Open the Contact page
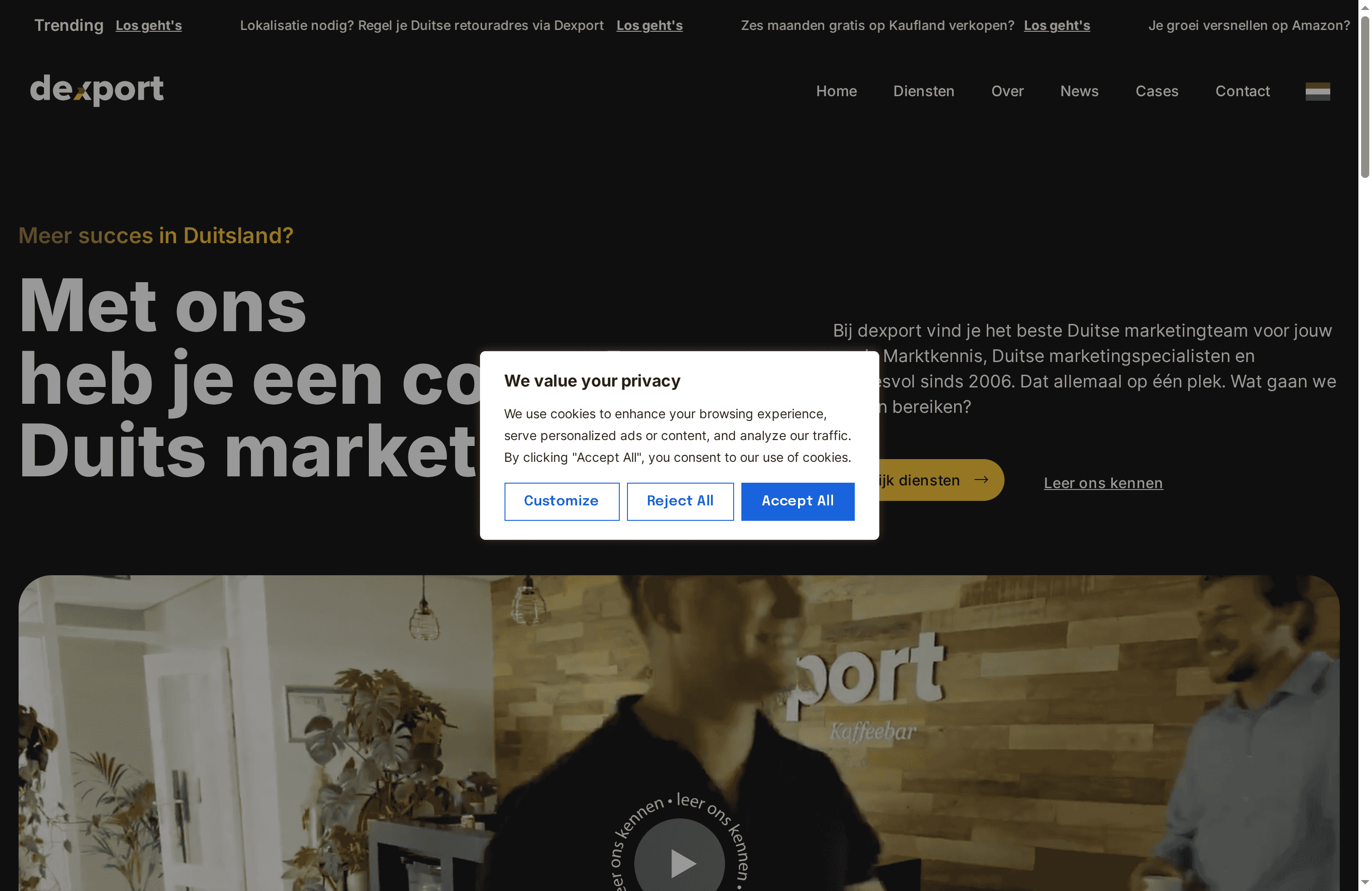Screen dimensions: 1372x891 pos(1242,91)
